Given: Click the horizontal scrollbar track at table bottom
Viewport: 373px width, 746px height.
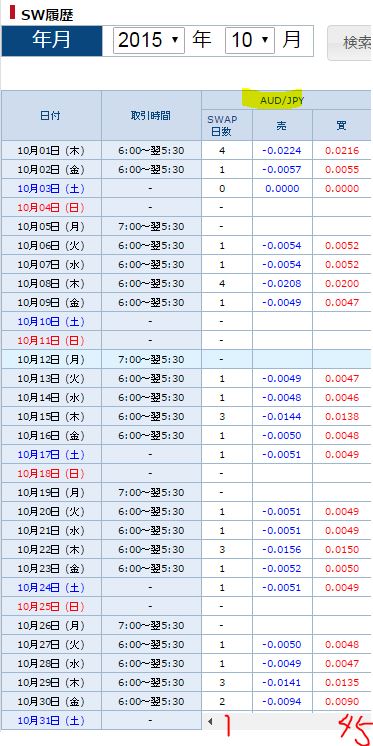Looking at the screenshot, I should point(294,722).
